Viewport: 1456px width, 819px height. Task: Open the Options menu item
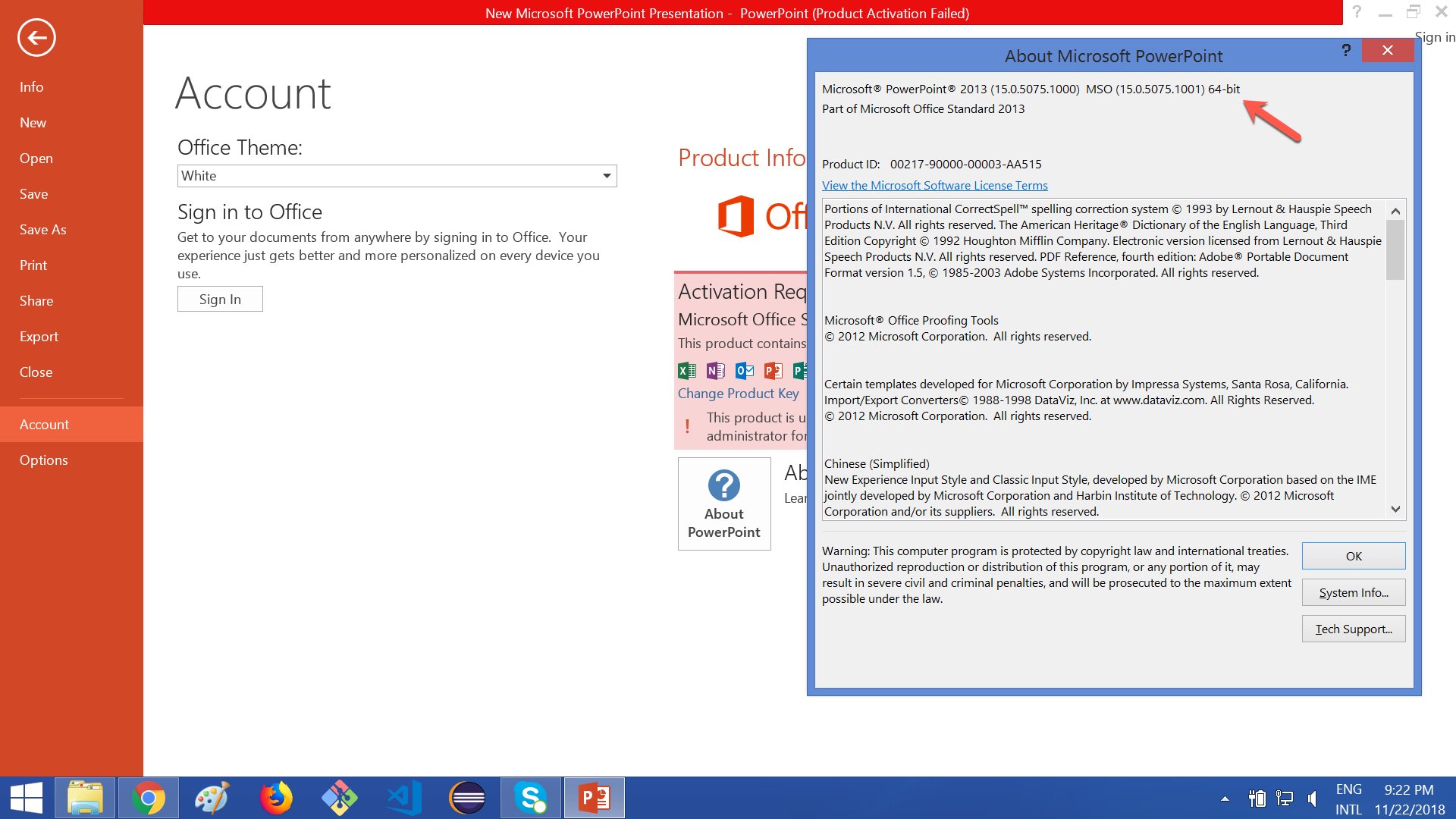click(x=43, y=460)
